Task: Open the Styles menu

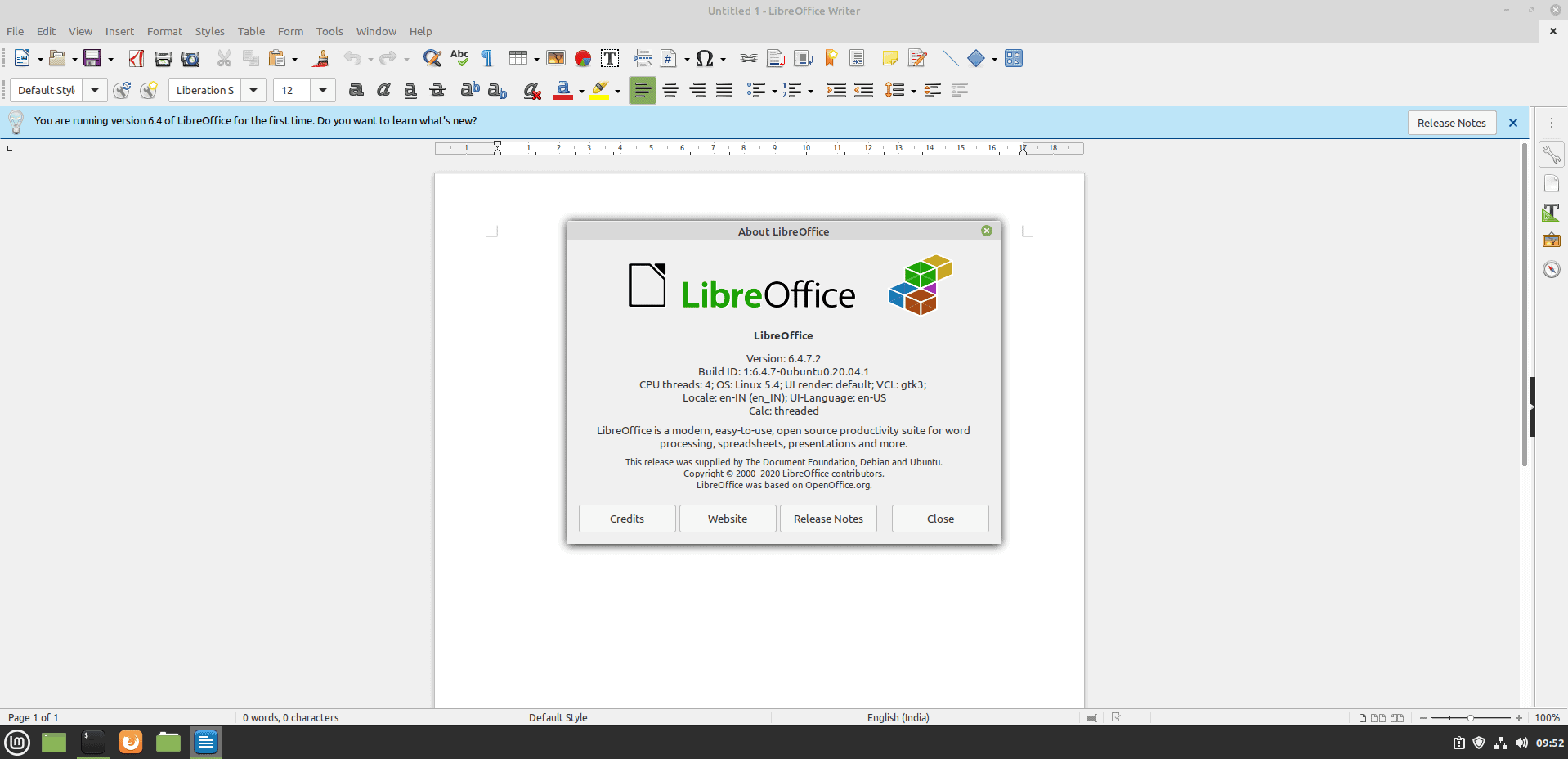Action: pos(209,31)
